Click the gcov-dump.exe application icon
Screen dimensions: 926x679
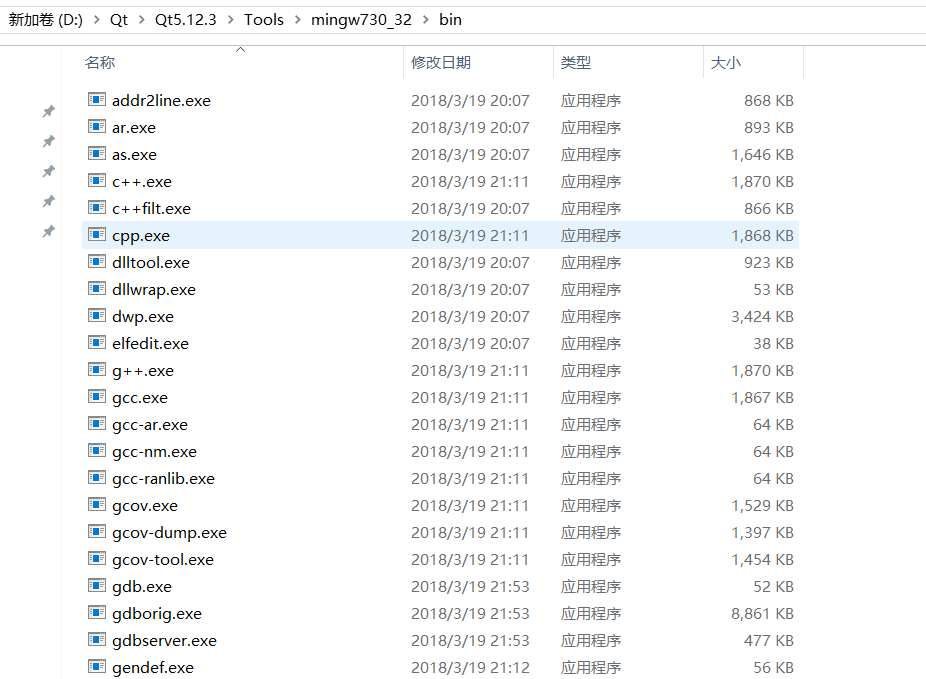97,532
